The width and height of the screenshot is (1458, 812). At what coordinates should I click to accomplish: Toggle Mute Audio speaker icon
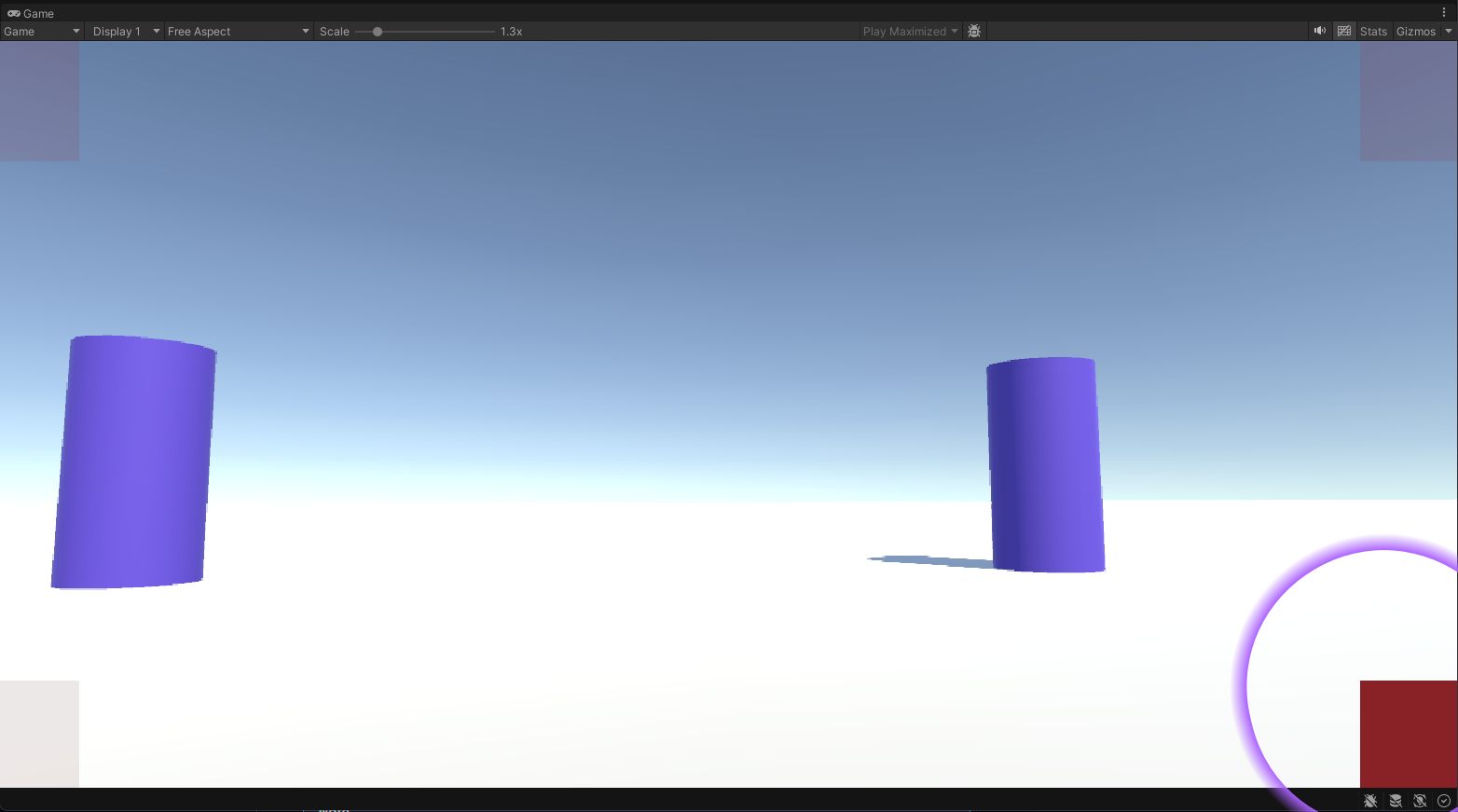pos(1320,31)
